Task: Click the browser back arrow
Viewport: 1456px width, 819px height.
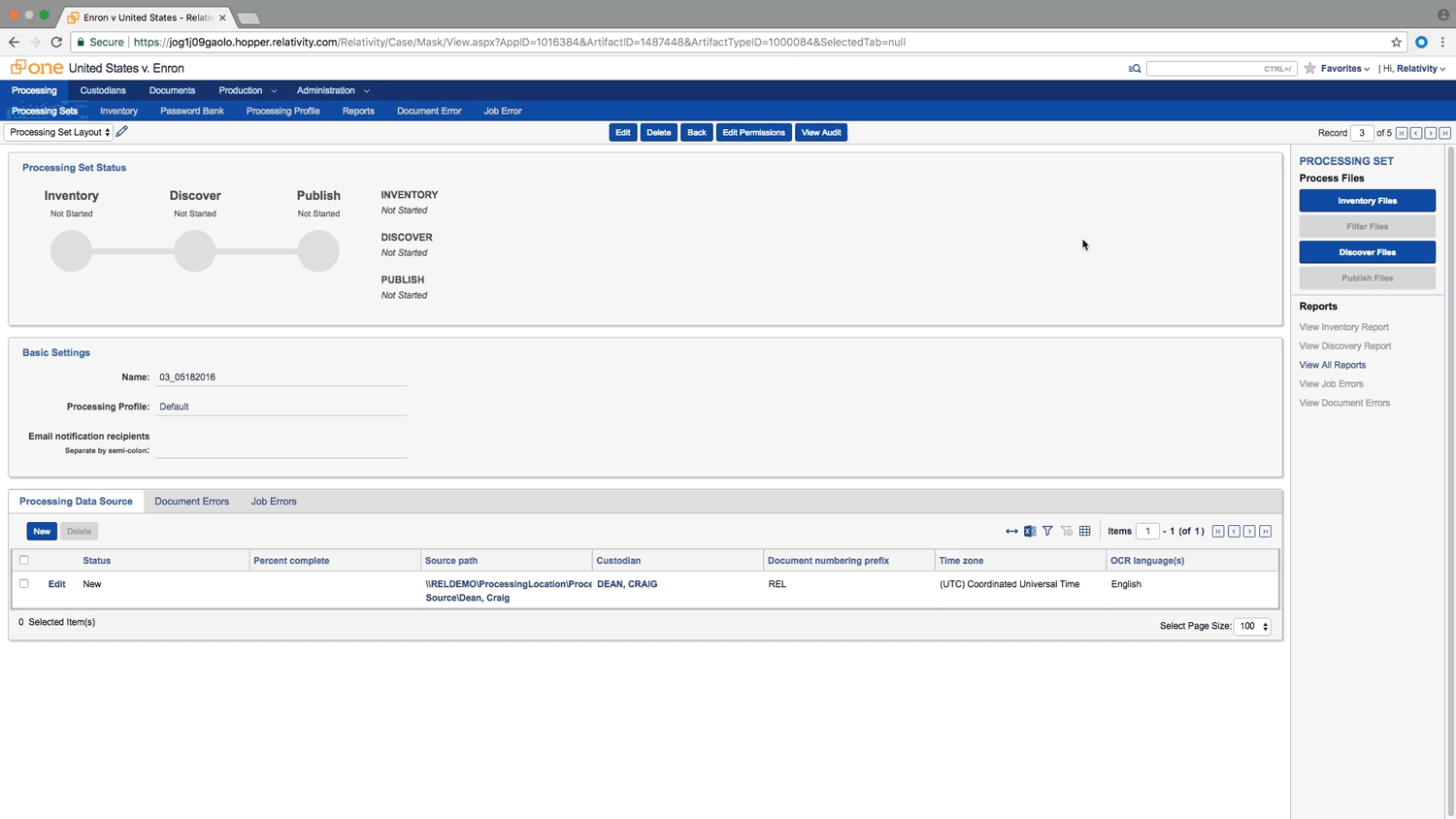Action: (x=14, y=42)
